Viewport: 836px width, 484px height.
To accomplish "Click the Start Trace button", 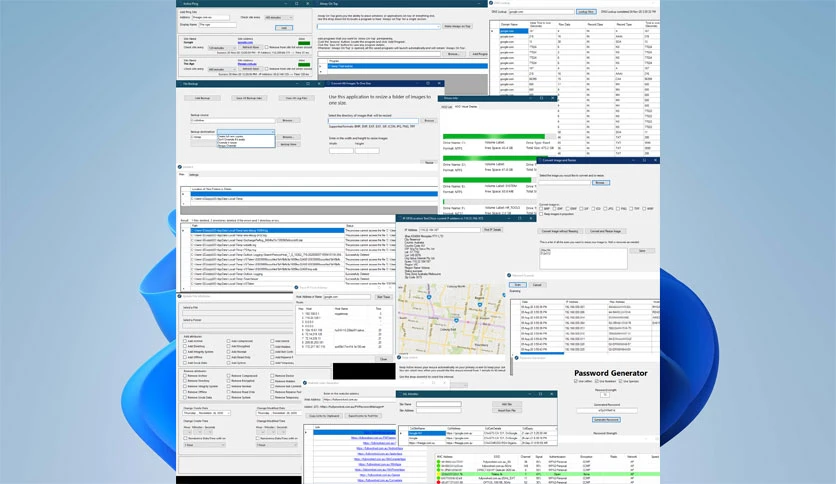I will pos(383,297).
